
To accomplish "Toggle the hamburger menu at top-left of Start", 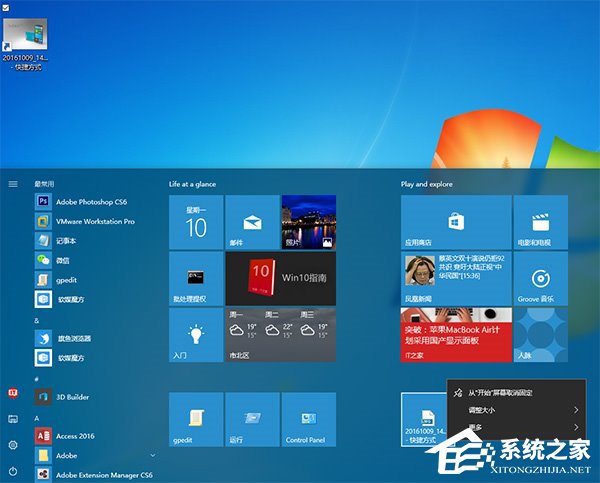I will click(x=13, y=184).
